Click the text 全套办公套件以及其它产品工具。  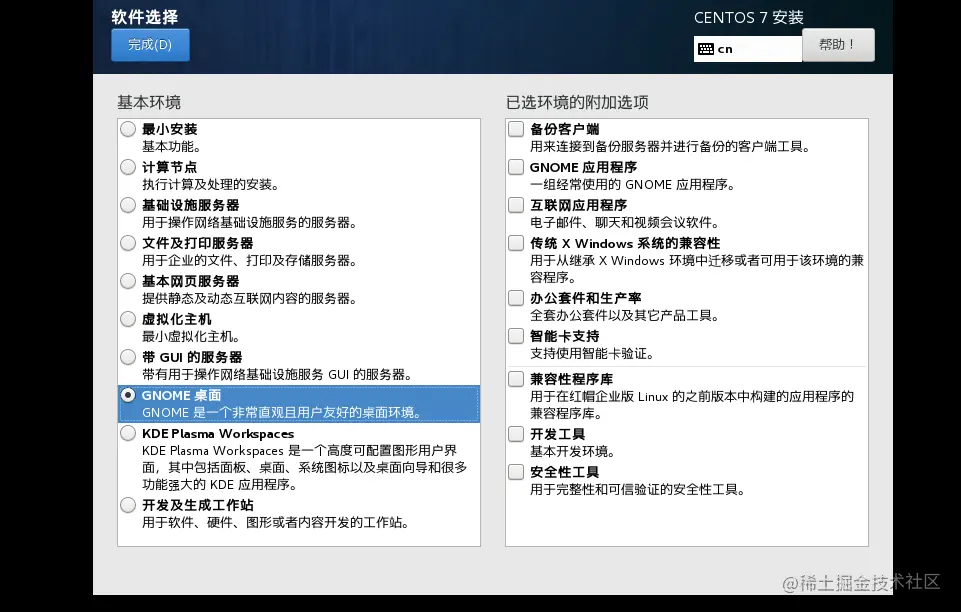pos(625,316)
